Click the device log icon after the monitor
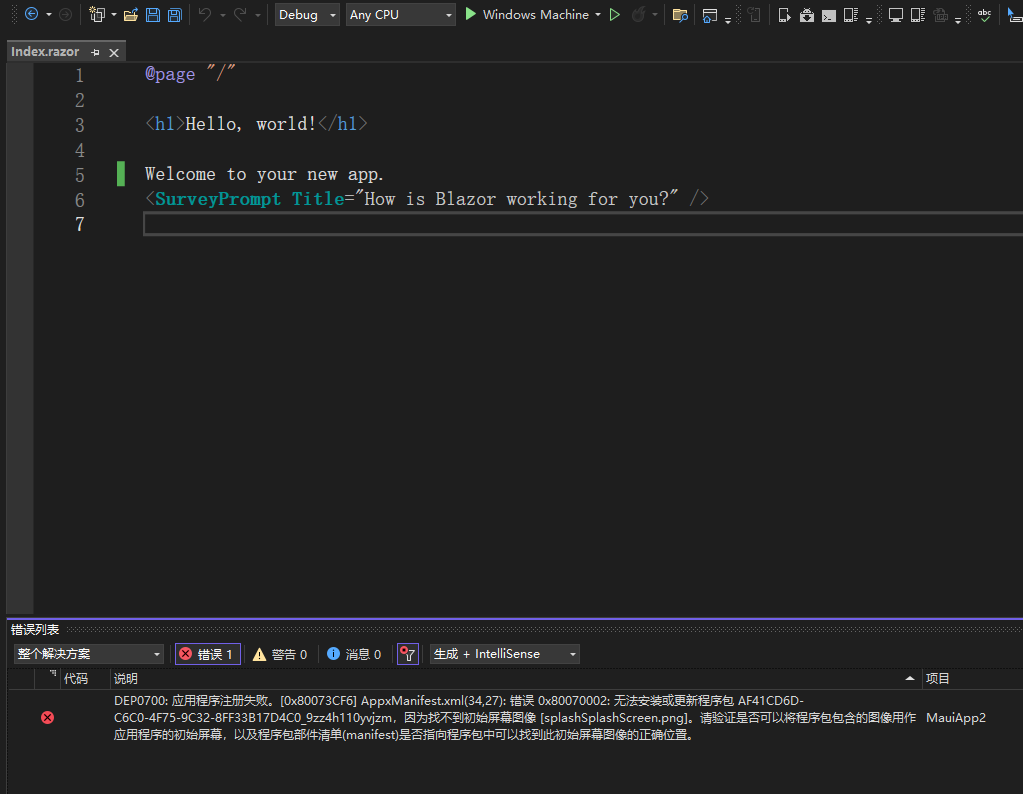This screenshot has width=1023, height=794. tap(918, 14)
